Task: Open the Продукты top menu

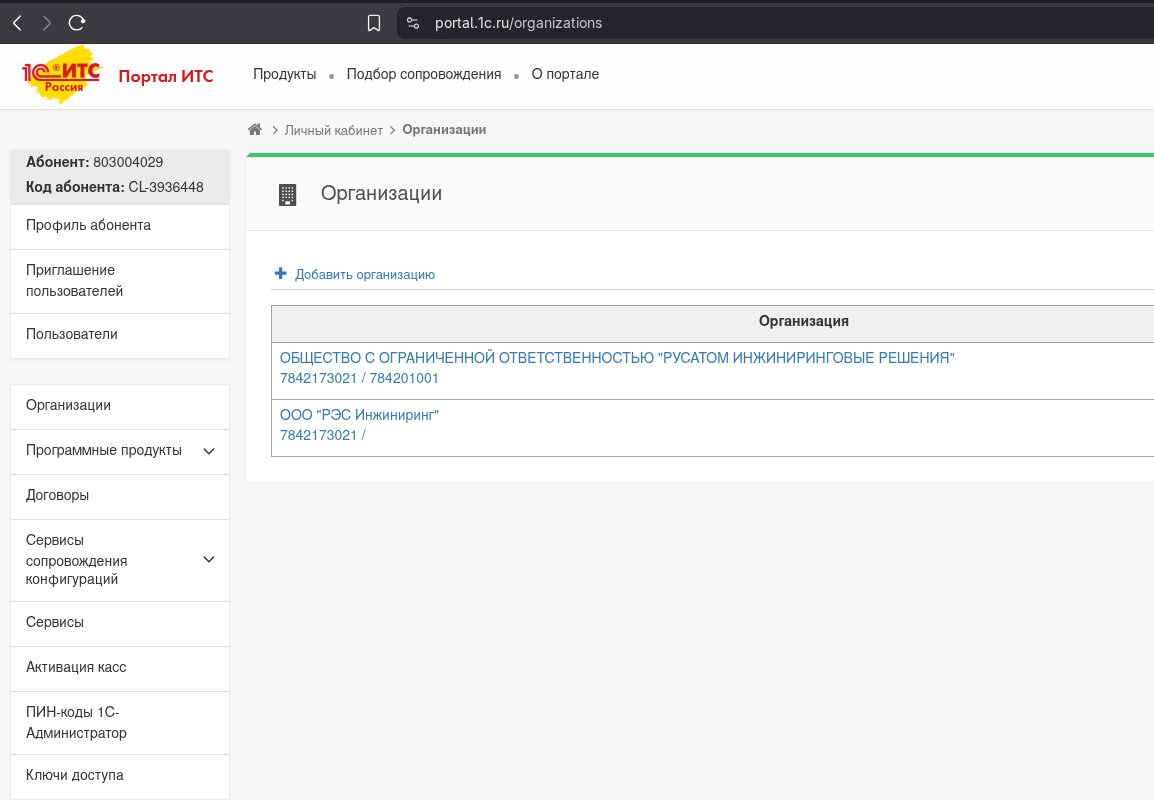Action: pyautogui.click(x=284, y=74)
